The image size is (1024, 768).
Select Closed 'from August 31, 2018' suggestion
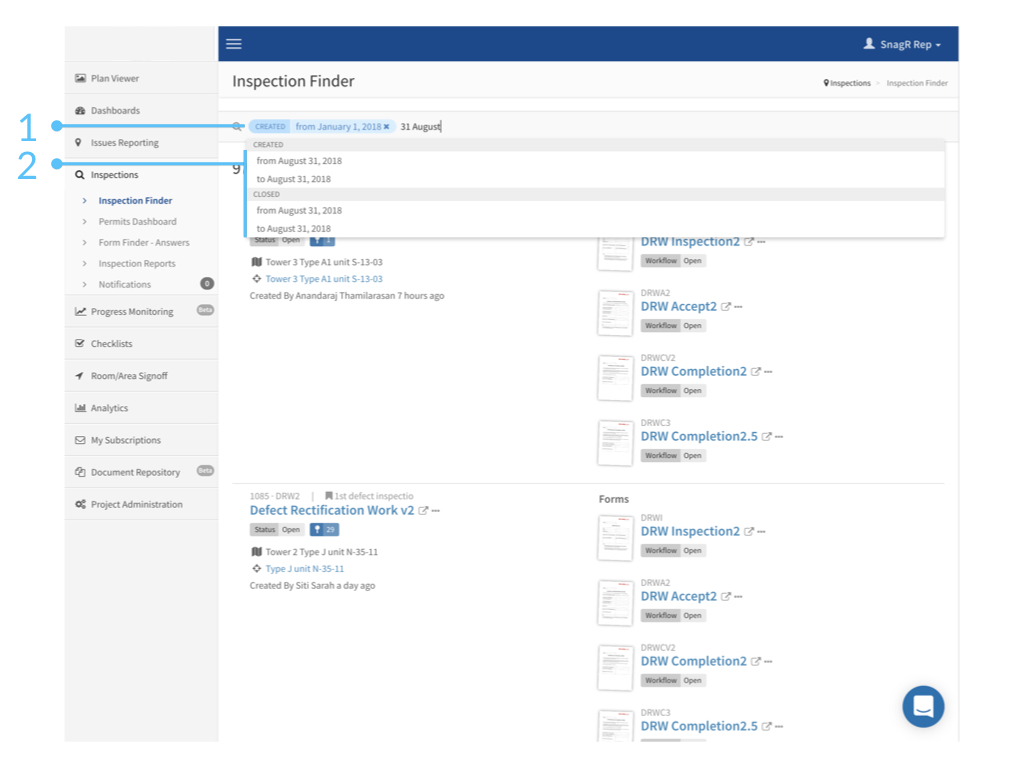pos(596,210)
